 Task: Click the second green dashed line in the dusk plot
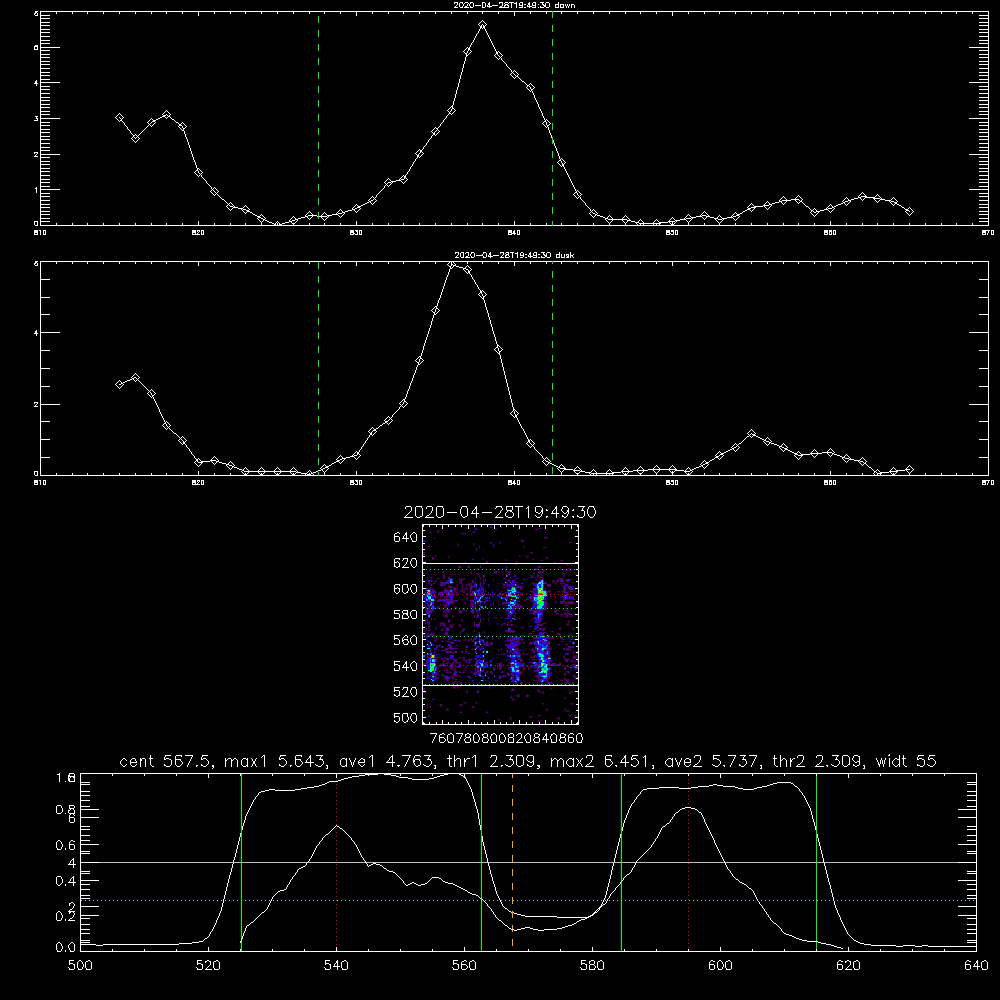(x=552, y=368)
